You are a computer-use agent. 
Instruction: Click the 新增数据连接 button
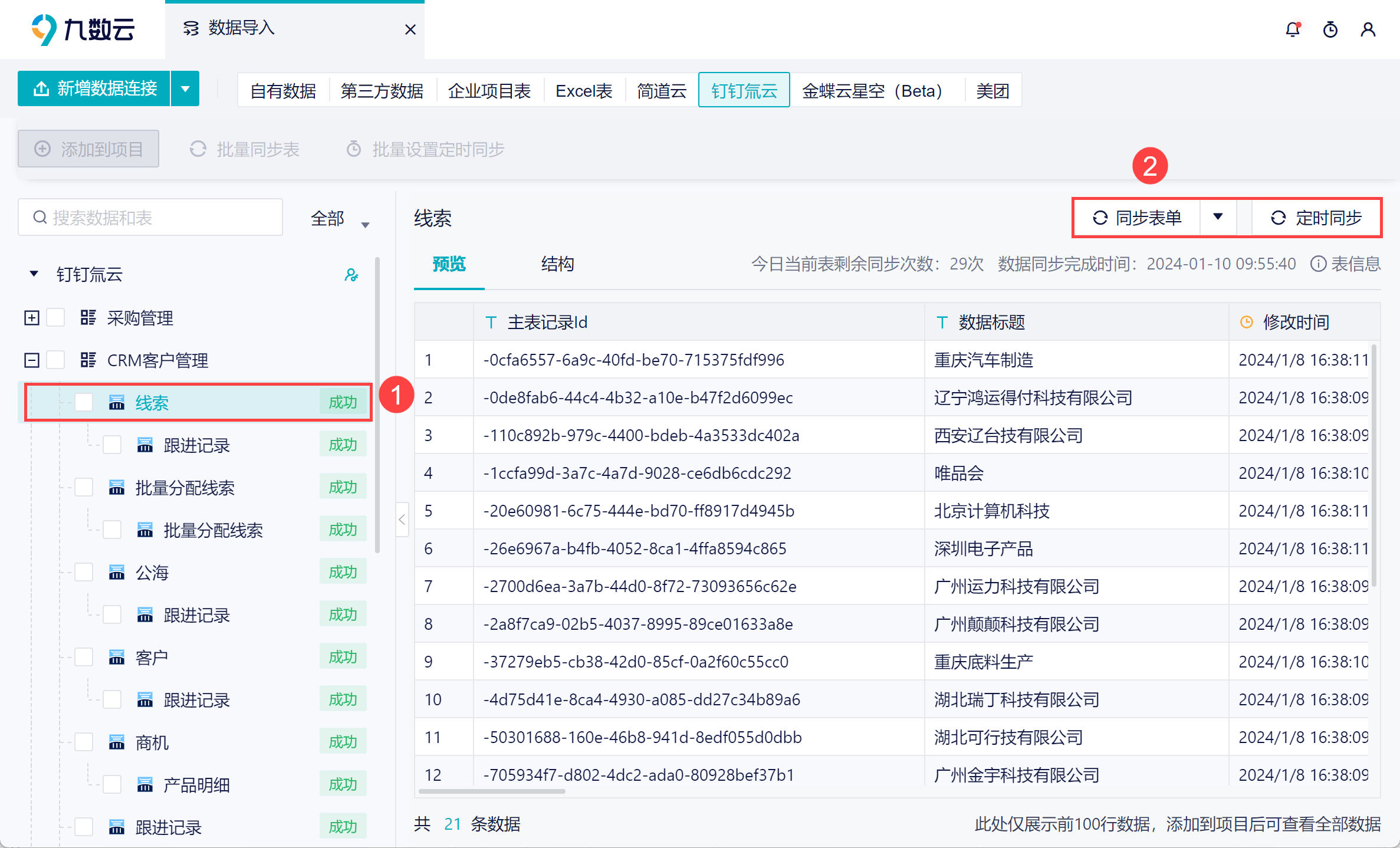pyautogui.click(x=94, y=88)
